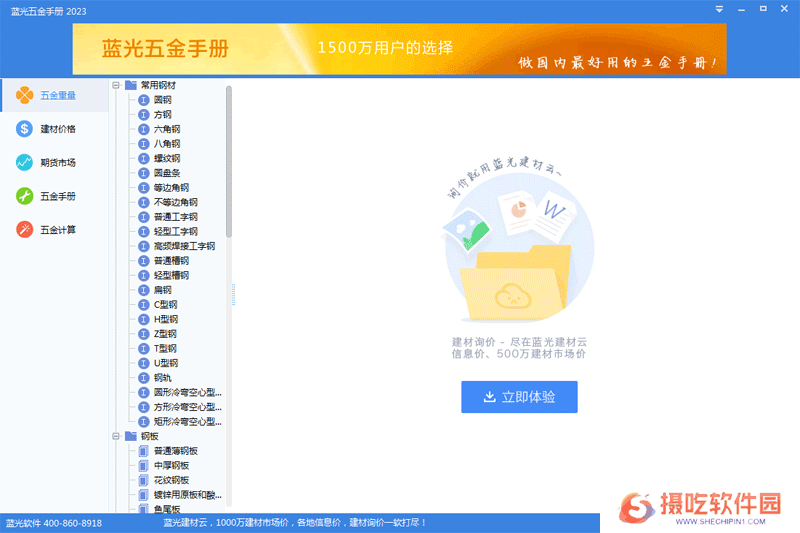Click icon beside 钢轨
This screenshot has width=800, height=533.
coord(144,378)
